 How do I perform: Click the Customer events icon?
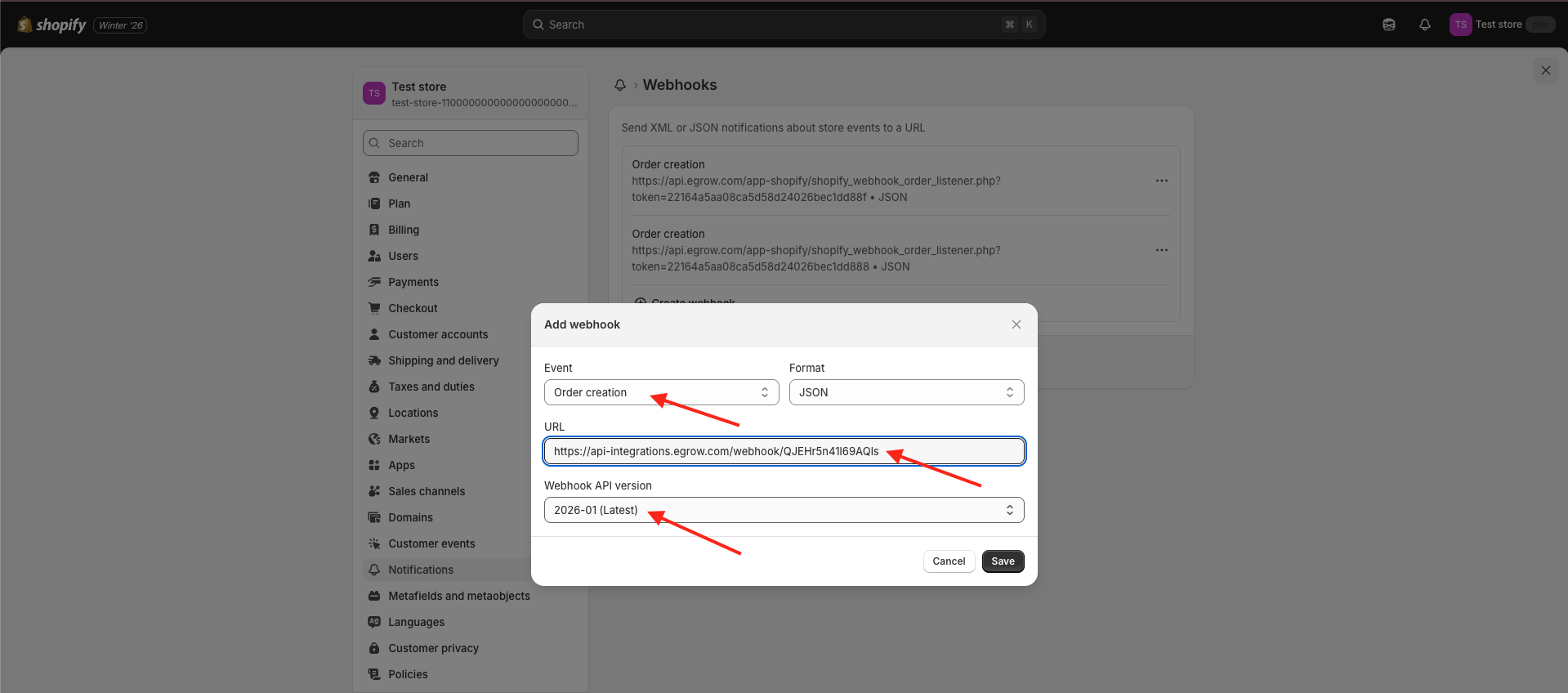[374, 543]
